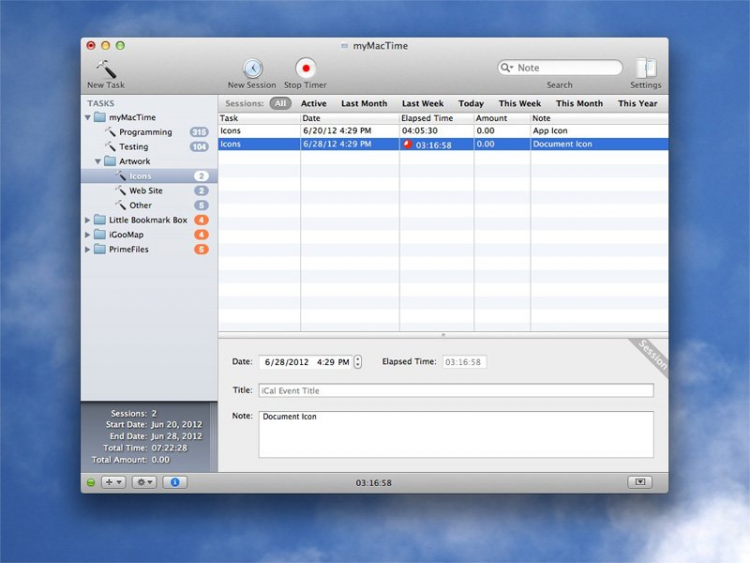Select the Document Icon session row
Viewport: 750px width, 563px height.
[x=443, y=144]
